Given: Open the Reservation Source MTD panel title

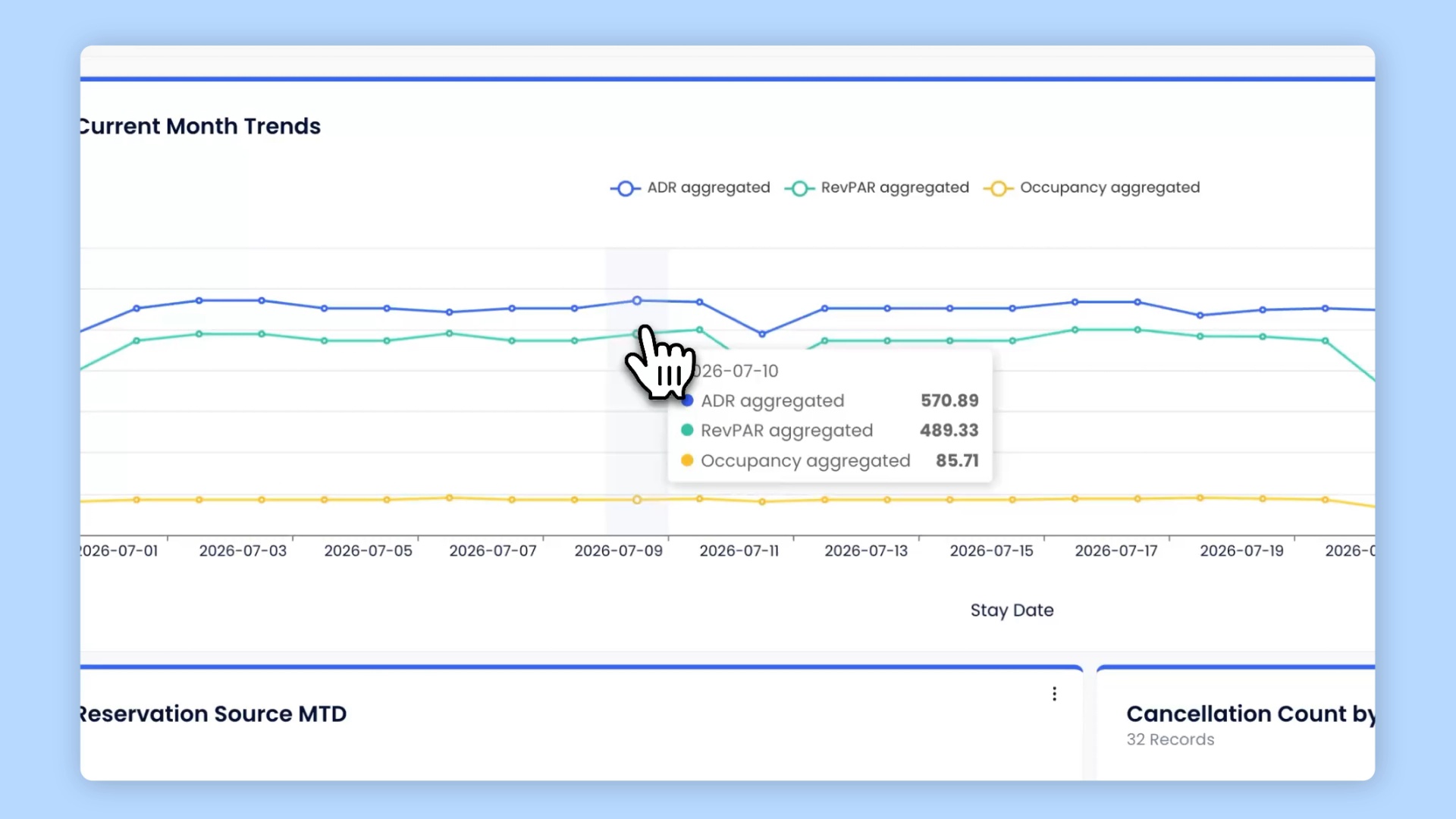Looking at the screenshot, I should coord(214,714).
